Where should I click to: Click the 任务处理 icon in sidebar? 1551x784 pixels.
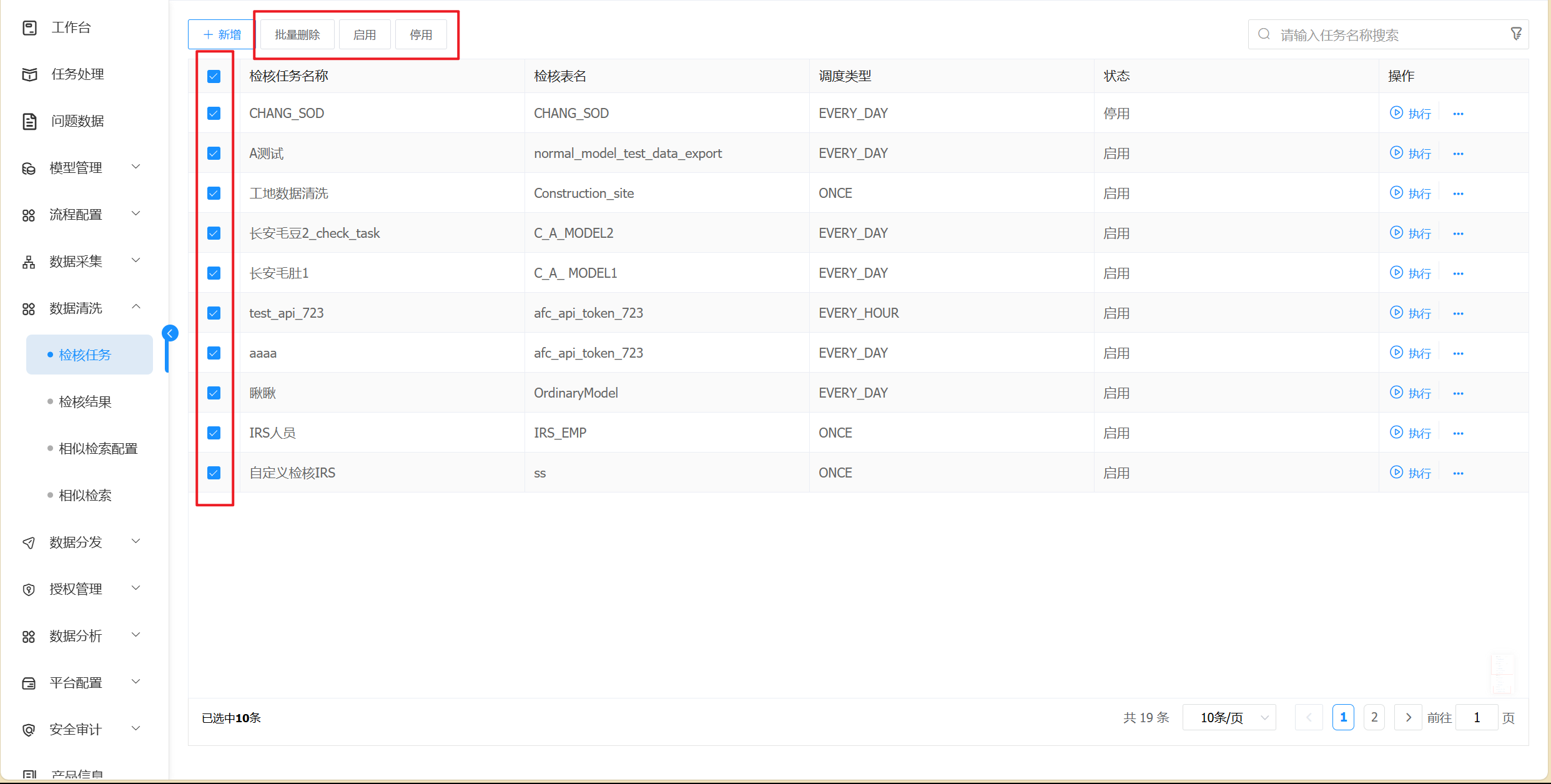coord(29,74)
